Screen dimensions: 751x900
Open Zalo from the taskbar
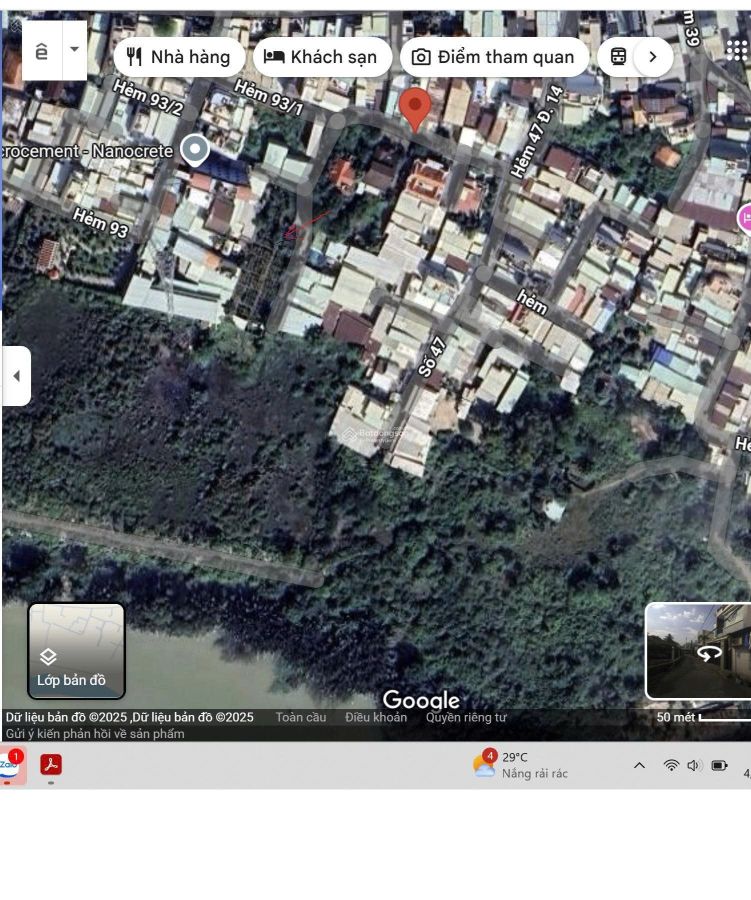(x=11, y=765)
